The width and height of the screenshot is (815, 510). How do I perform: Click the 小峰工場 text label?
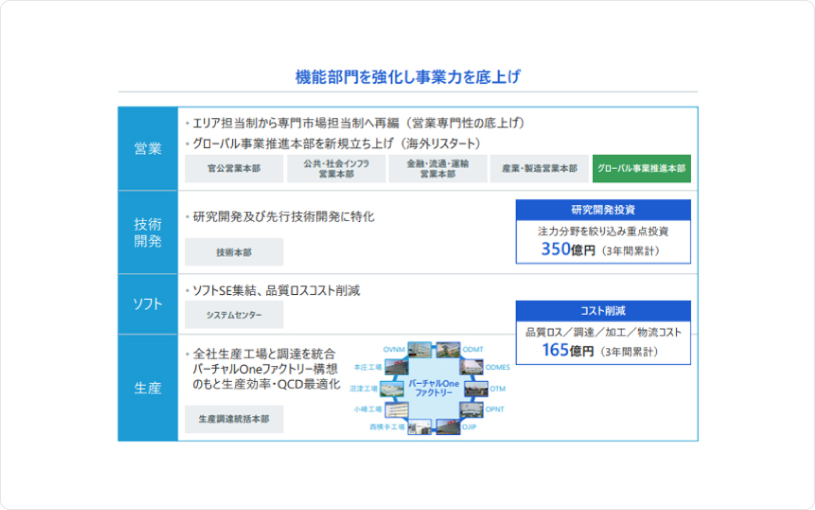[368, 409]
